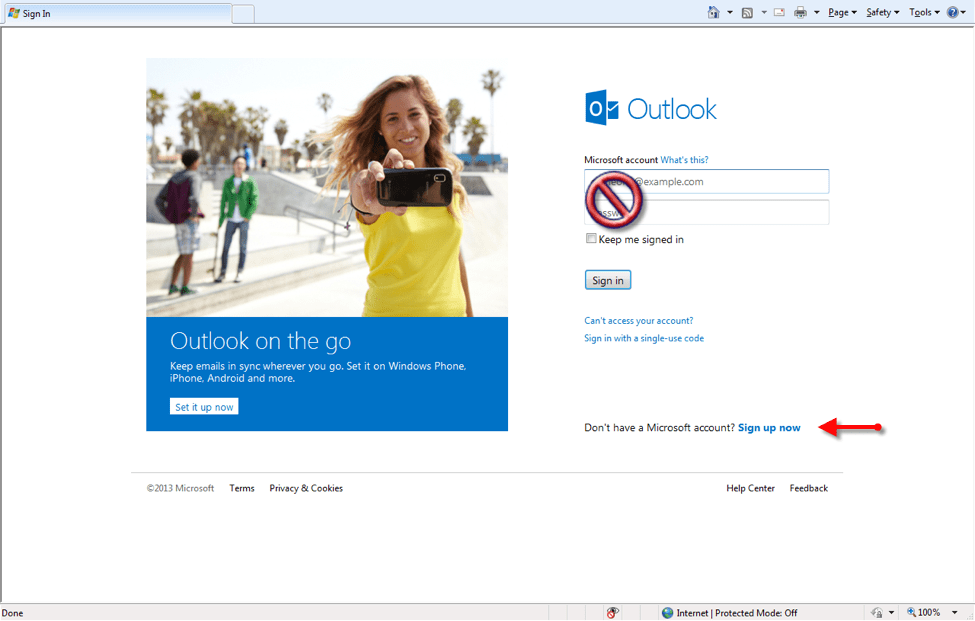Click the Outlook on the go promo photo
Screen dimensions: 975x621
(327, 187)
